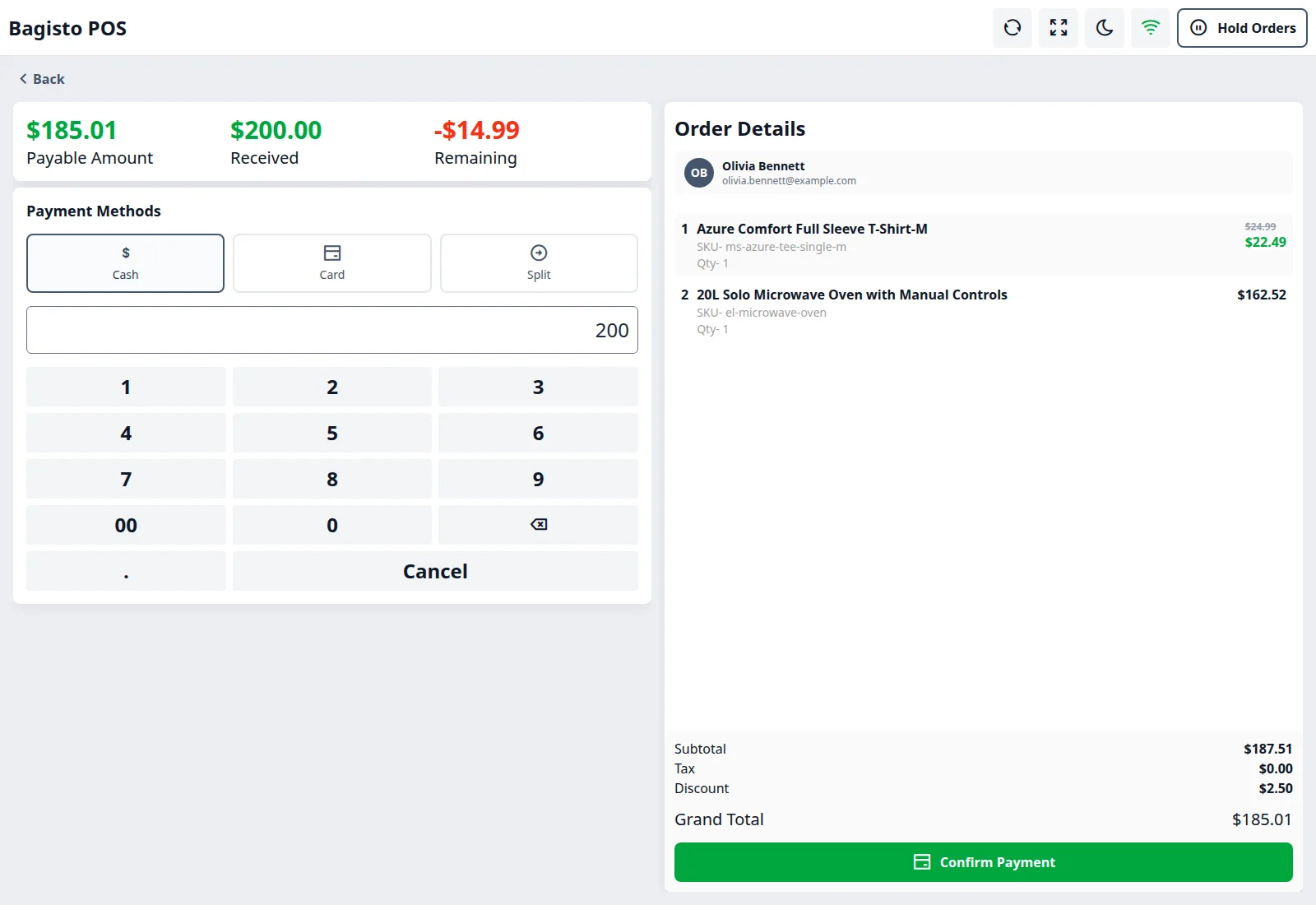This screenshot has width=1316, height=905.
Task: Click the Bagisto POS title
Action: [x=67, y=28]
